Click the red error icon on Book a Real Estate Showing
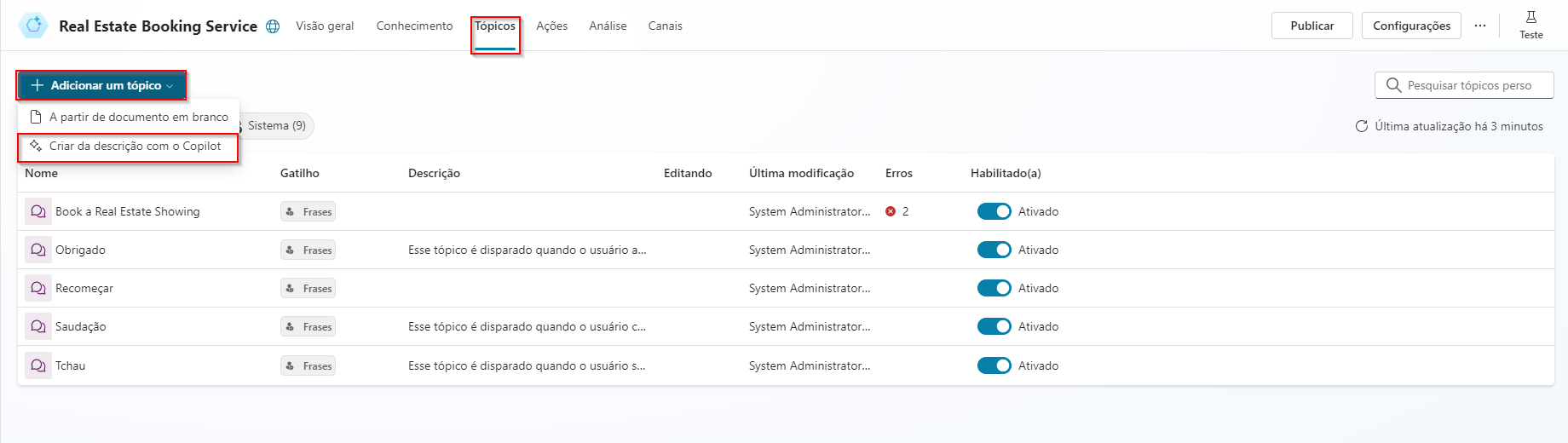1568x443 pixels. 891,211
